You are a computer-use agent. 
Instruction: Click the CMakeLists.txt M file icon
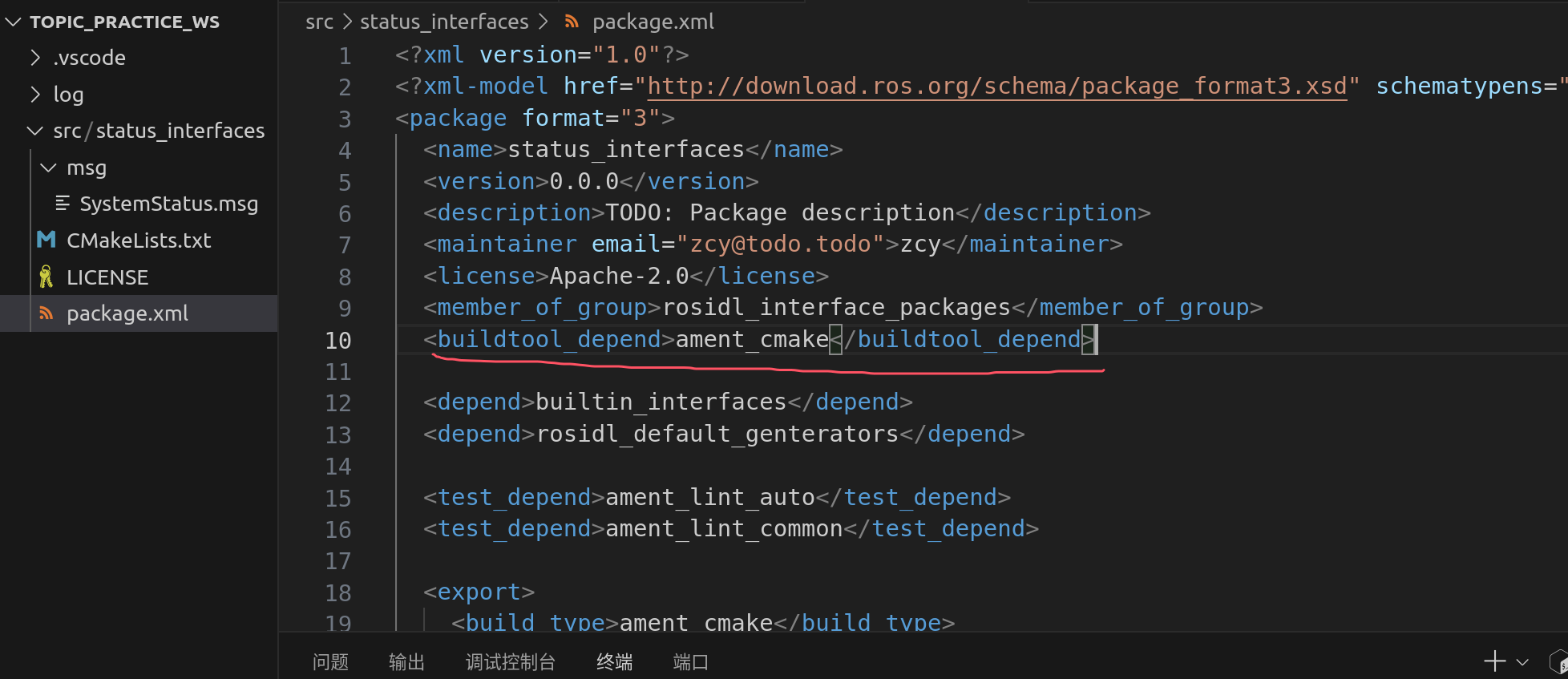coord(46,240)
